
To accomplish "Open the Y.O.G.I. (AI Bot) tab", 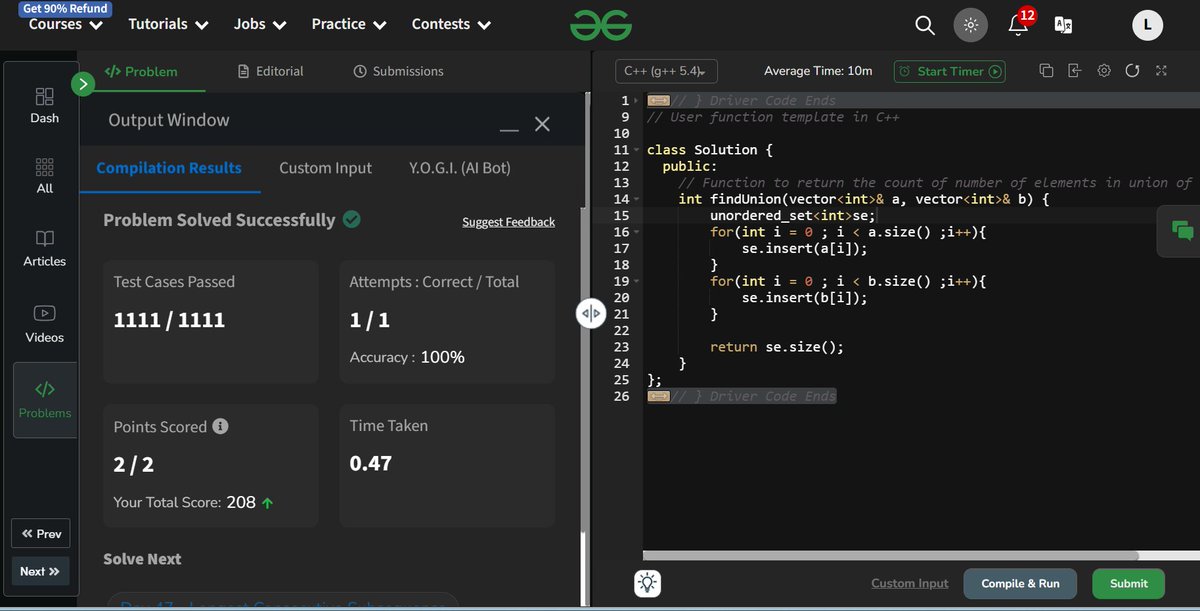I will click(x=460, y=168).
